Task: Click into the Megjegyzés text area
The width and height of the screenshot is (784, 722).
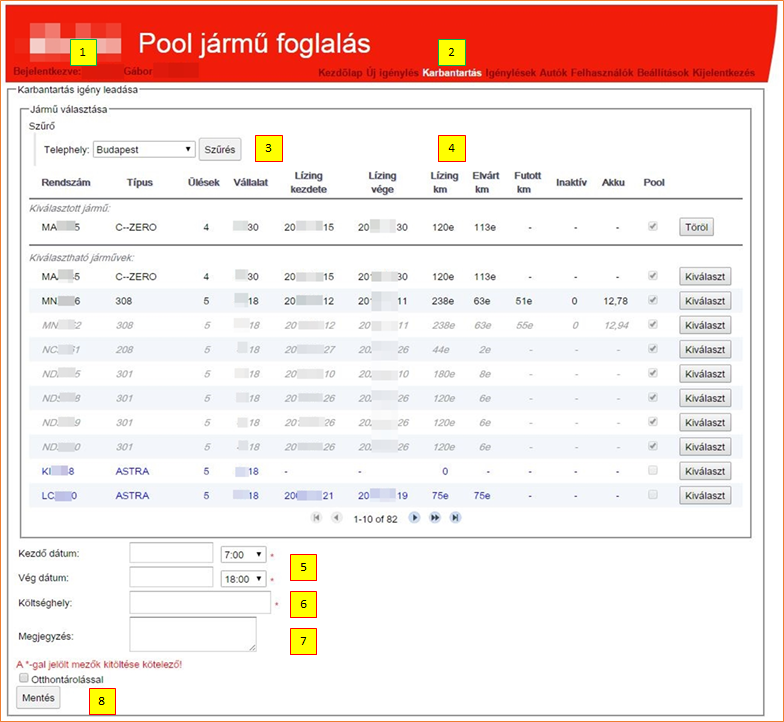Action: tap(192, 634)
